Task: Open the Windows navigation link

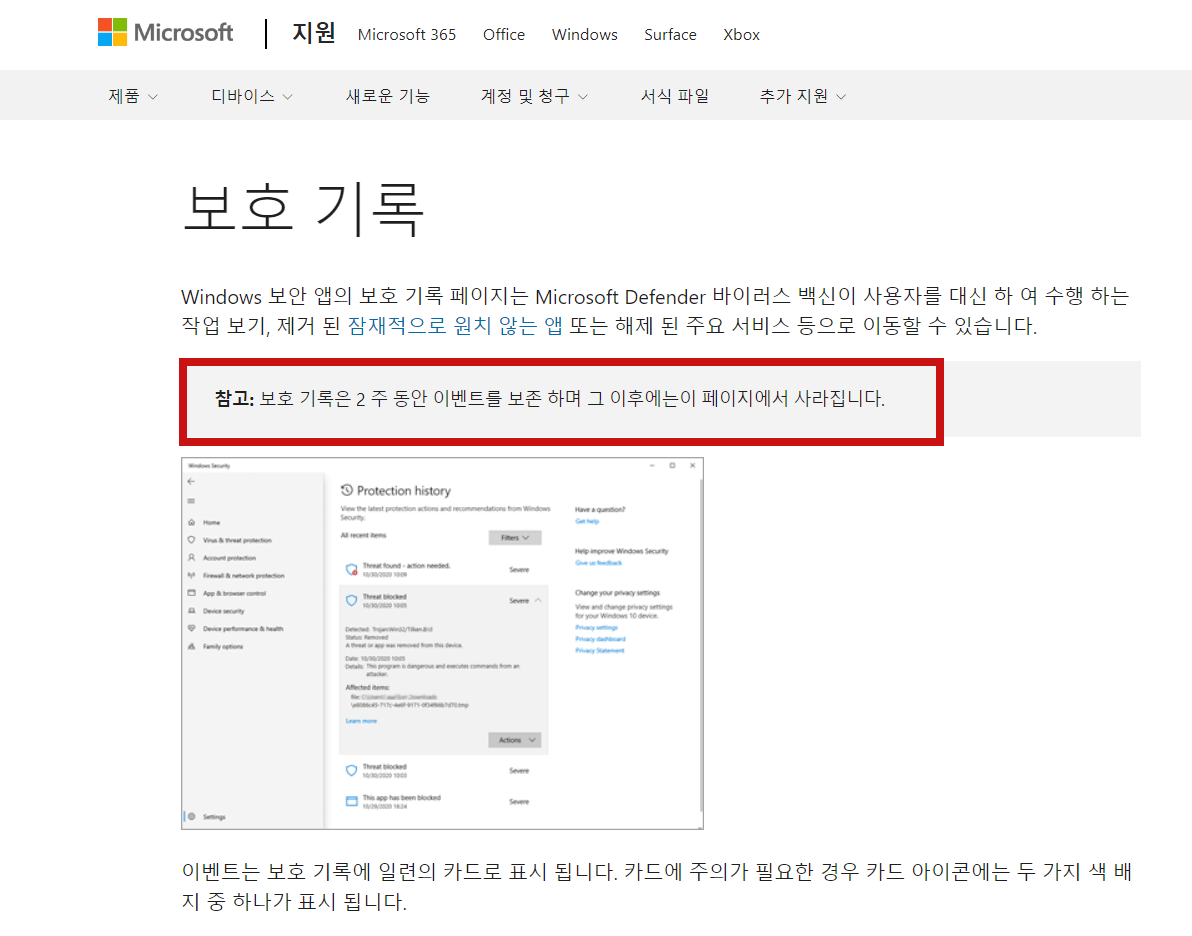Action: pos(585,35)
